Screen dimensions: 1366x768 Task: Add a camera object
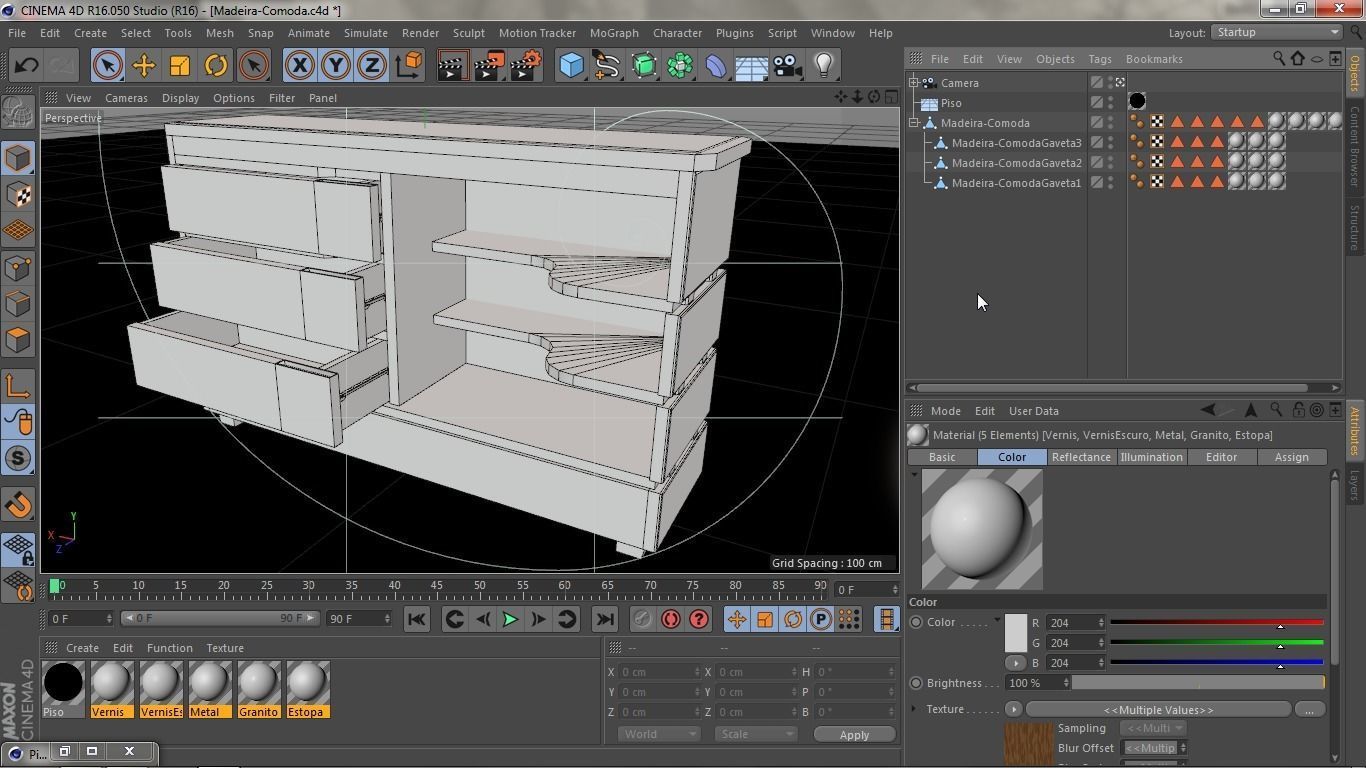click(788, 66)
